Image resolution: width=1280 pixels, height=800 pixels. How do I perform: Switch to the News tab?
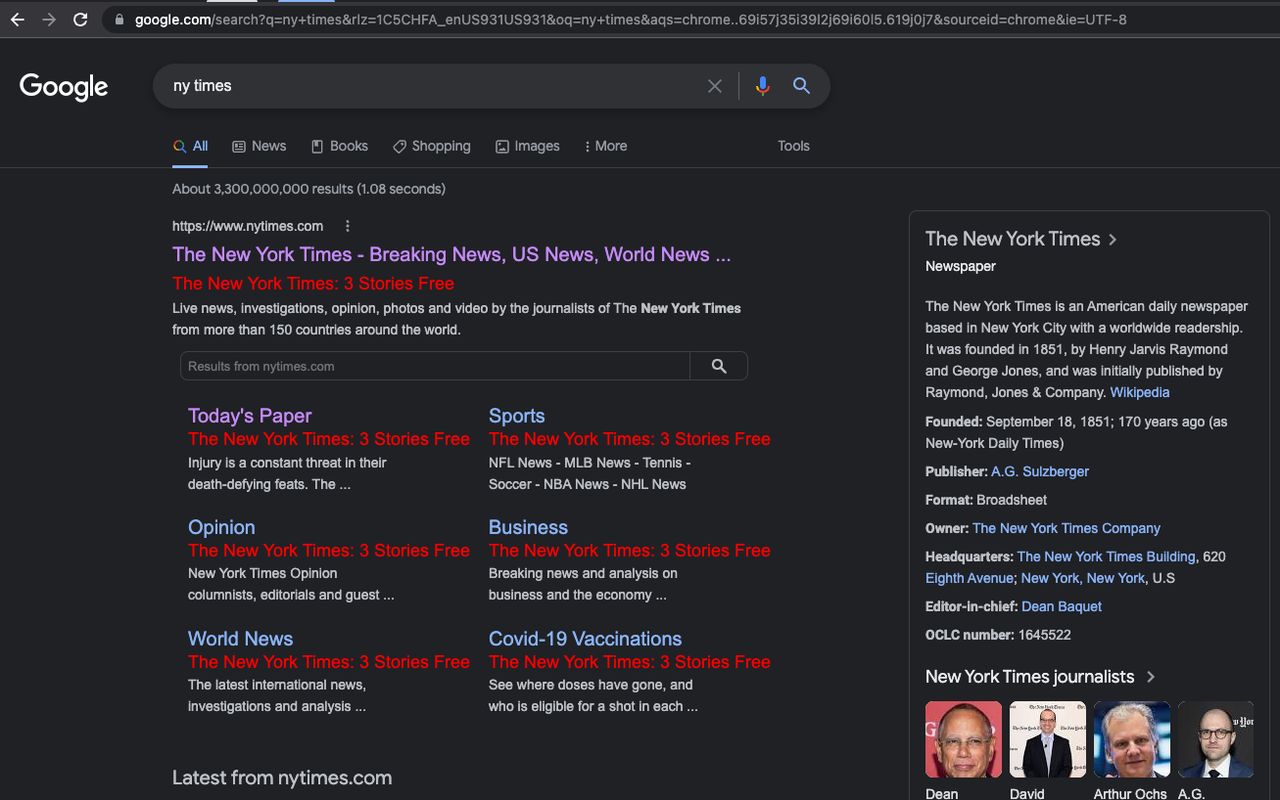coord(259,146)
